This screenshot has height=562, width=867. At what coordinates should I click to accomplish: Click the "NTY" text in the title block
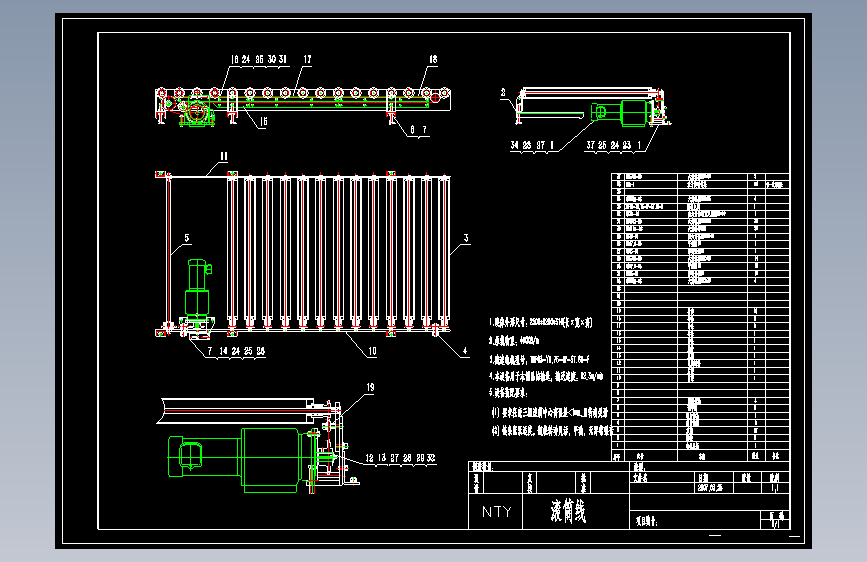click(497, 512)
